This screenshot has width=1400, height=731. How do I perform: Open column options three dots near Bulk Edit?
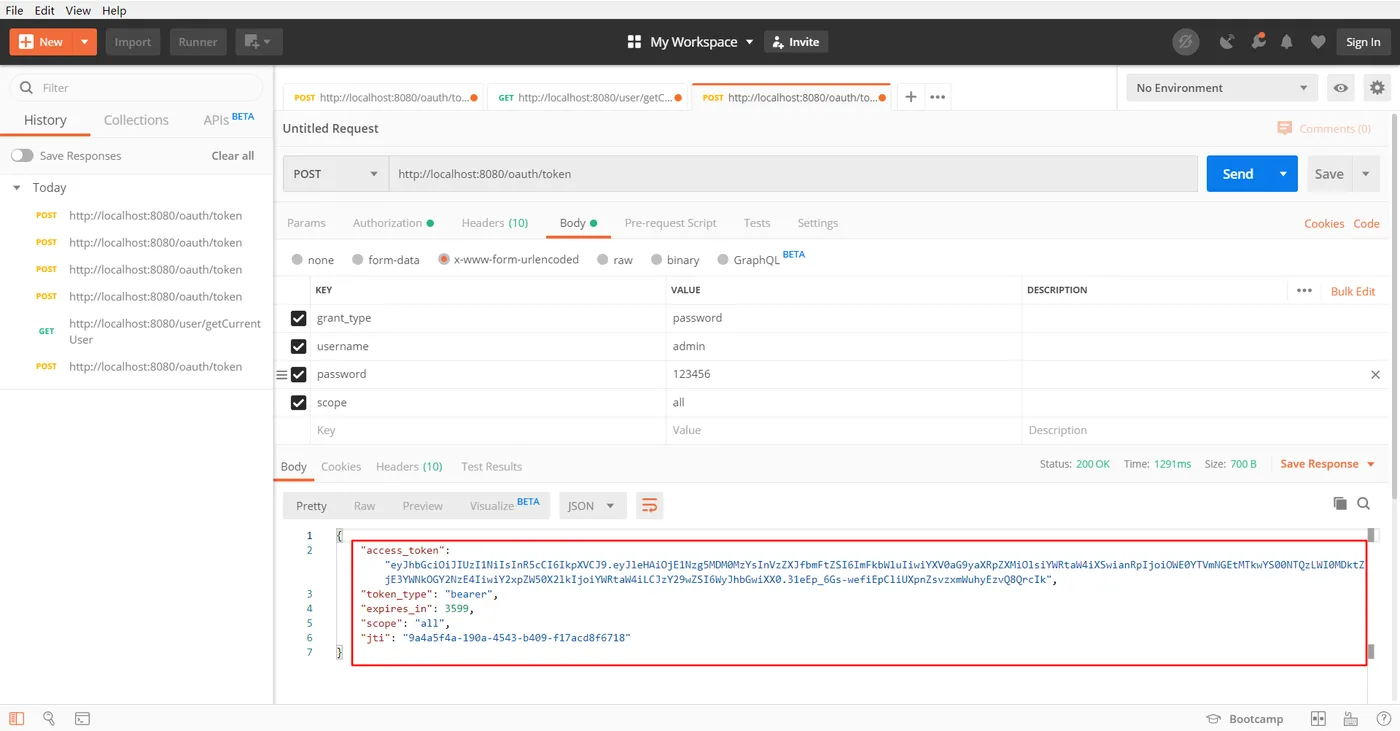click(x=1304, y=290)
